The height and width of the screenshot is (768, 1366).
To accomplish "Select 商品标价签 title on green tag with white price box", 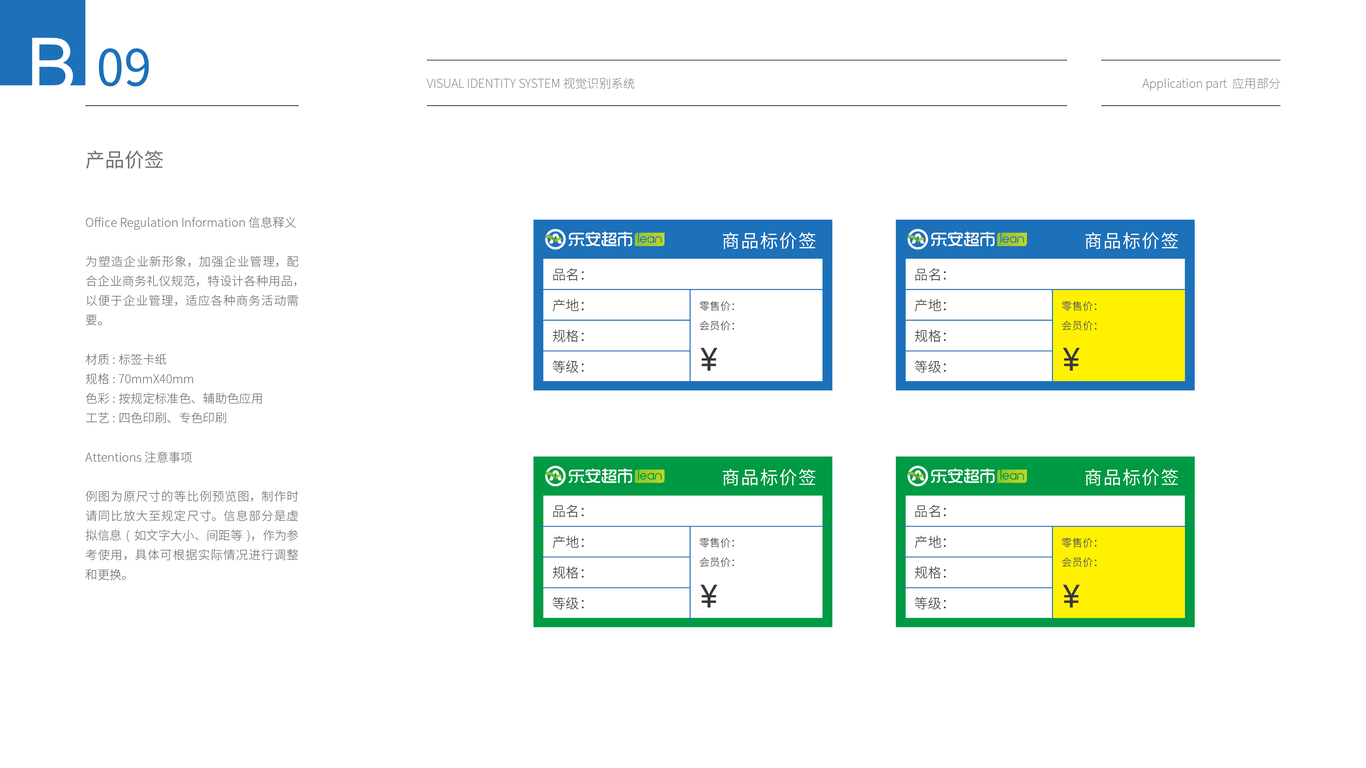I will point(769,478).
